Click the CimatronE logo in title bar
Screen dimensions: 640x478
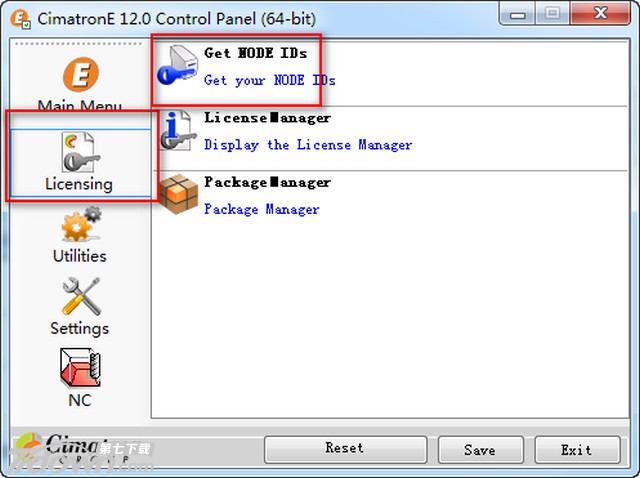tap(20, 19)
